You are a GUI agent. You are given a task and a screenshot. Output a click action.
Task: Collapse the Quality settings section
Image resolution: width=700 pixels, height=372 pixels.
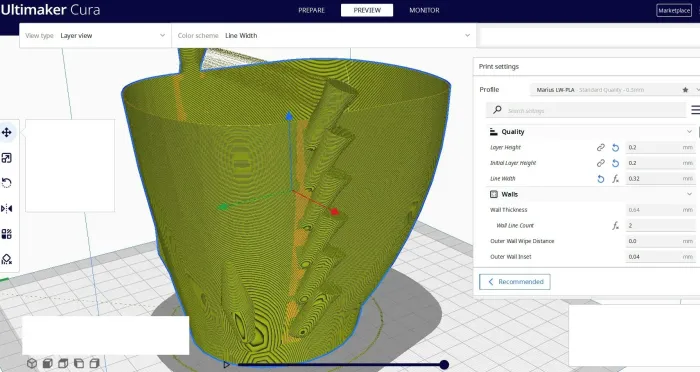689,131
